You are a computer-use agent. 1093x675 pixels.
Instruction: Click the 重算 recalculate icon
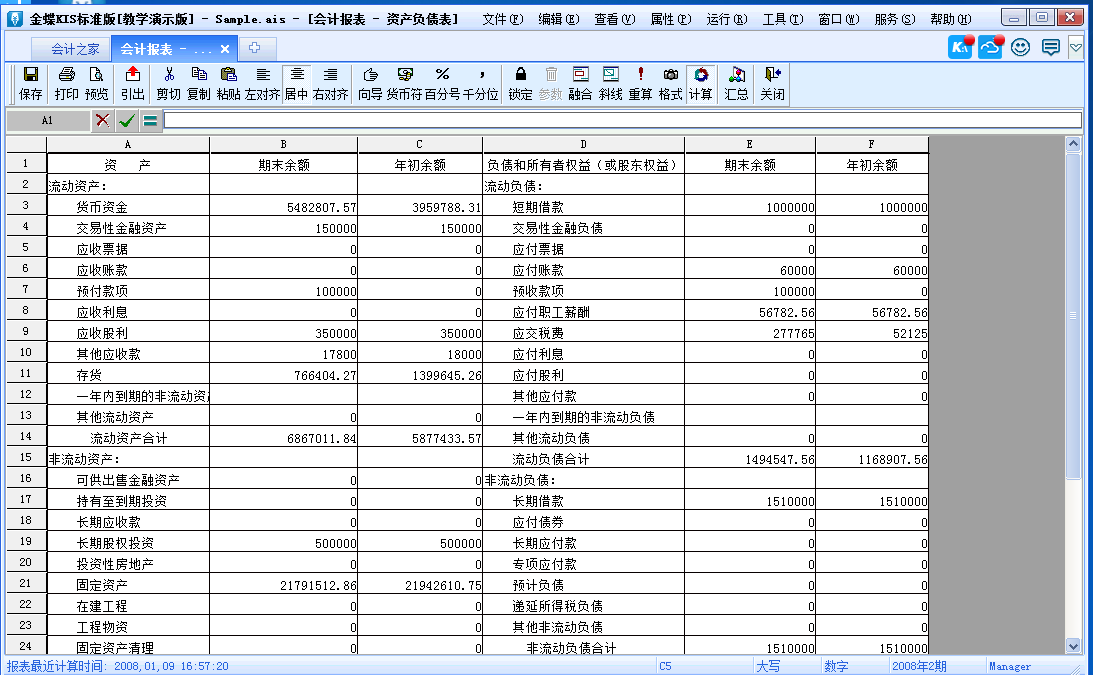click(x=641, y=83)
